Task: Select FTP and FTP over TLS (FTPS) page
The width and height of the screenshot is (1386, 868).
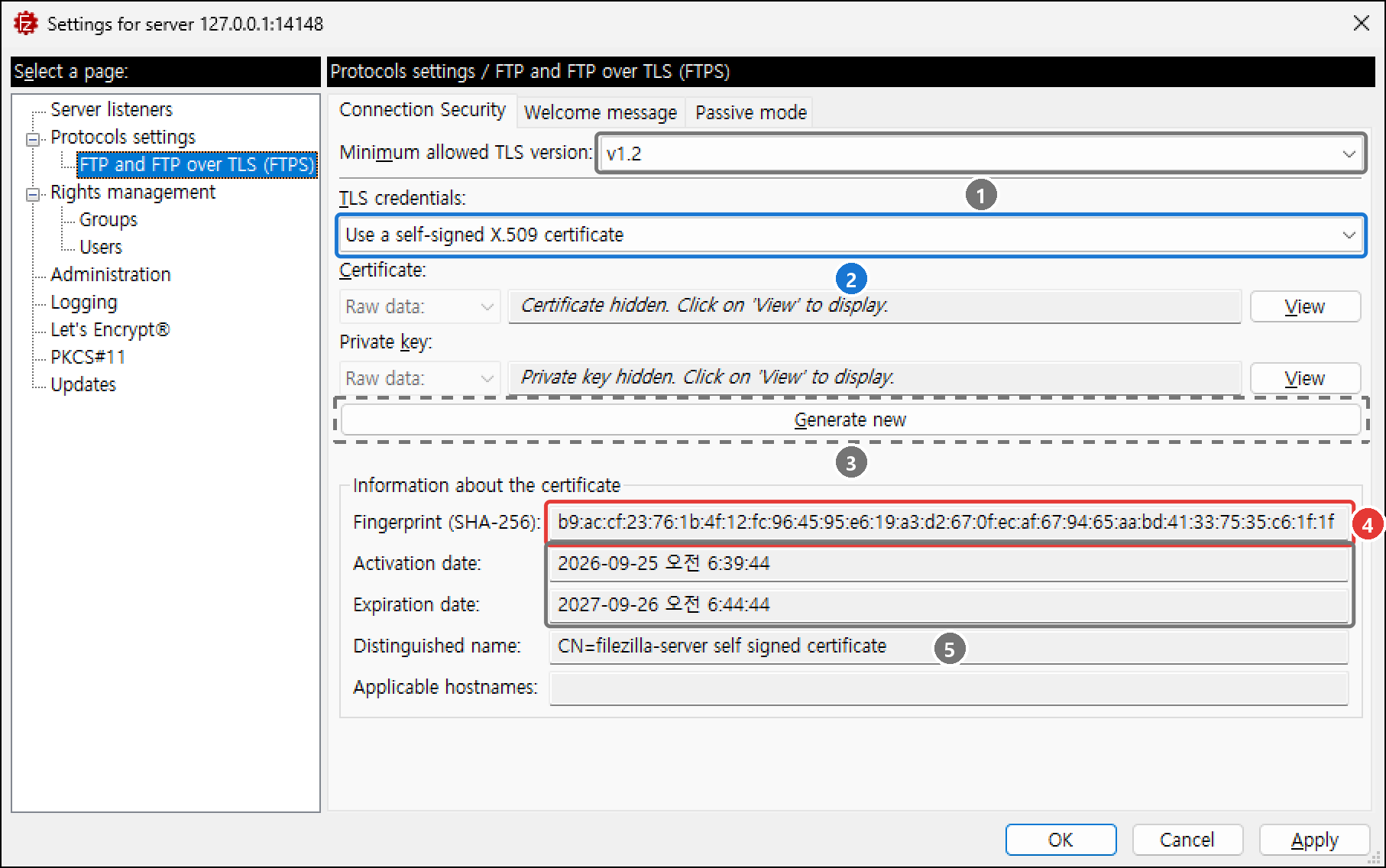Action: tap(197, 164)
